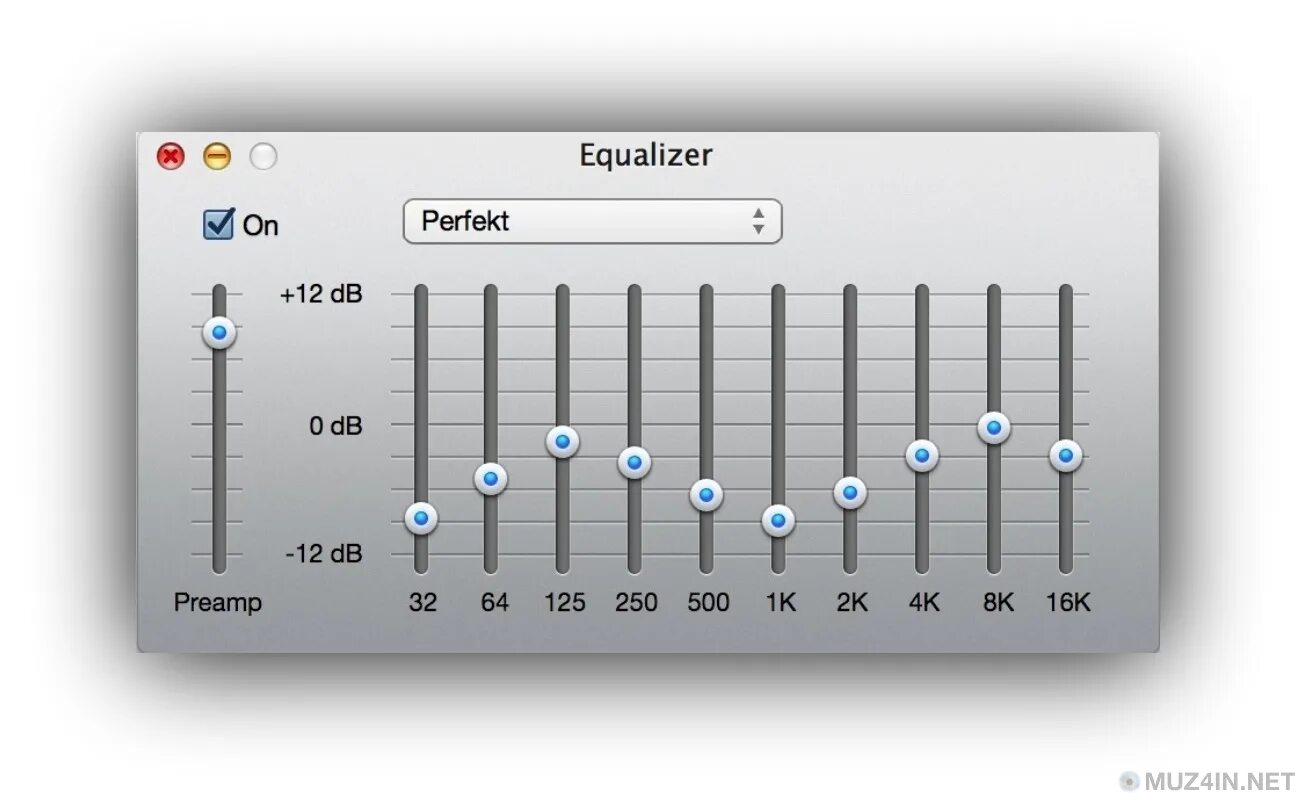Click the 8K frequency label
Viewport: 1296px width, 793px height.
997,602
